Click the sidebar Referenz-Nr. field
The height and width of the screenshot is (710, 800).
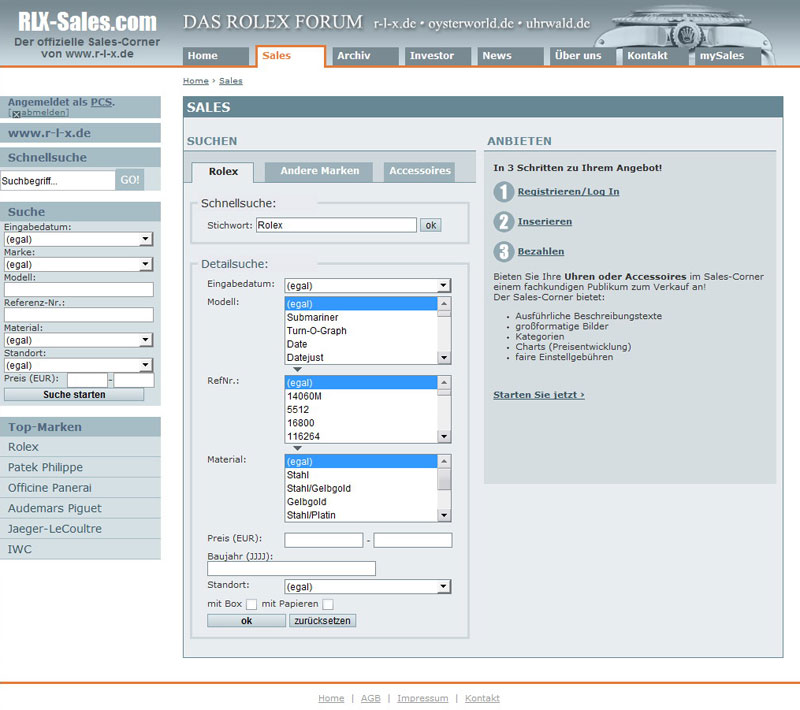(79, 315)
